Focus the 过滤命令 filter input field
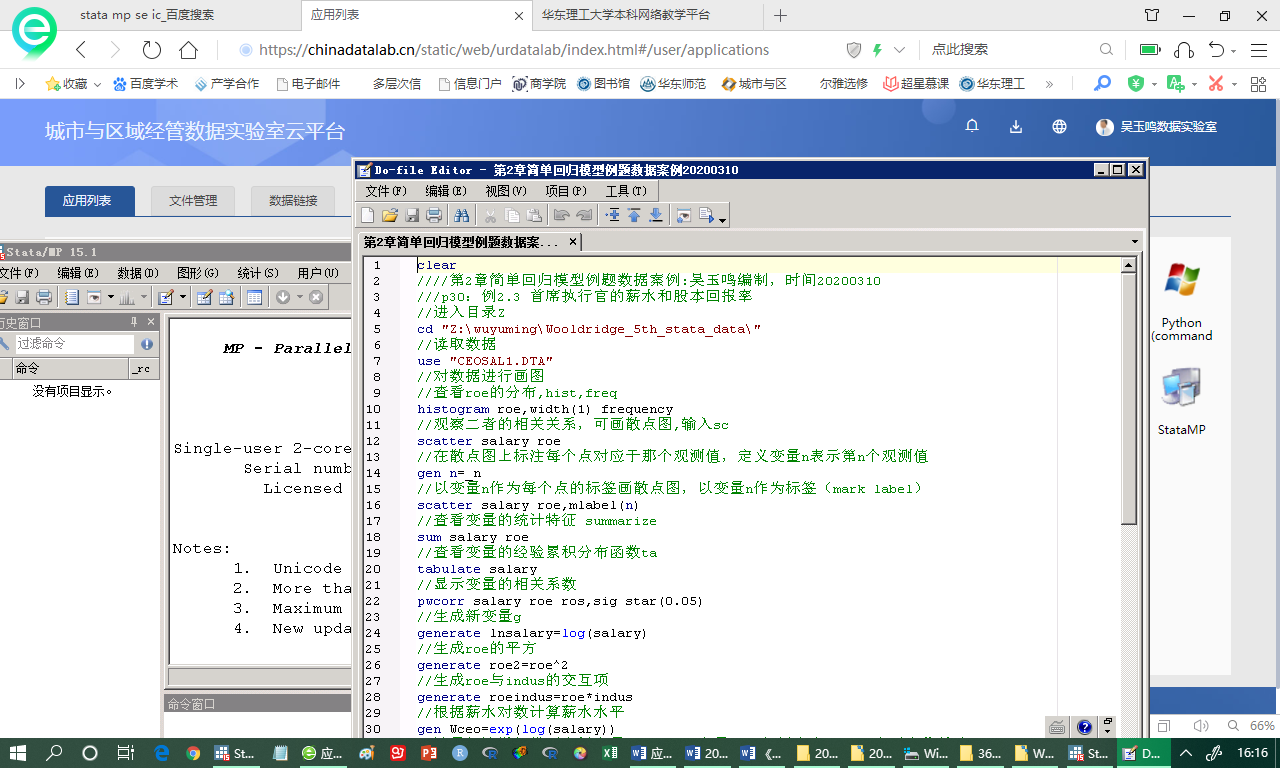Viewport: 1280px width, 768px height. tap(75, 344)
